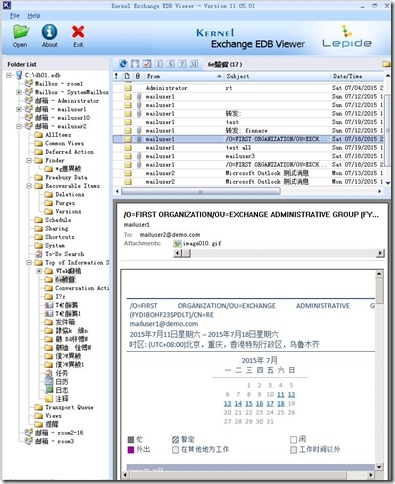Select the 5-day view toolbar icon
Screen dimensions: 395x484
(170, 64)
